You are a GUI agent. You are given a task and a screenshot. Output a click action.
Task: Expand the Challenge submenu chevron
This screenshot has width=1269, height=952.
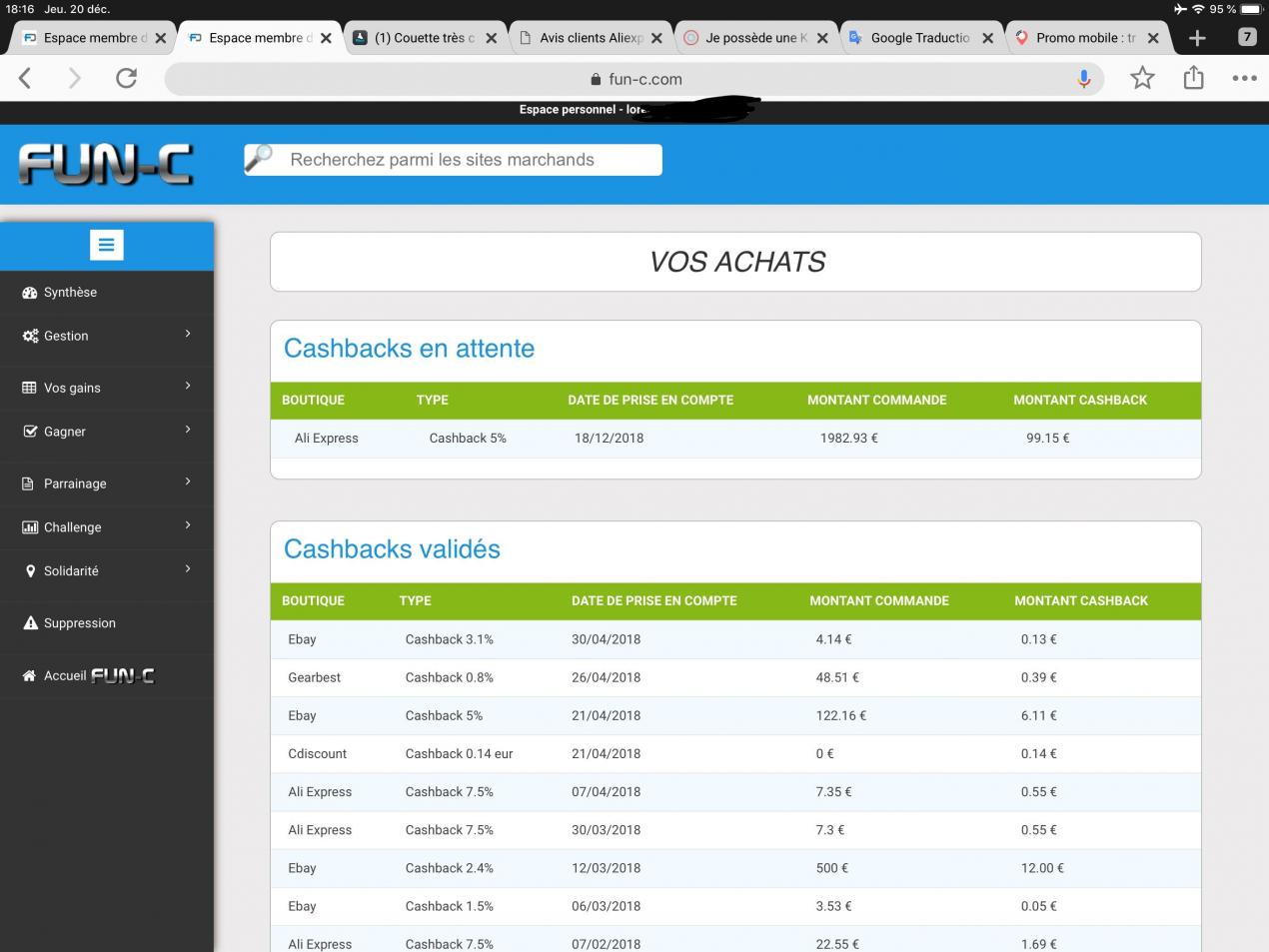188,525
